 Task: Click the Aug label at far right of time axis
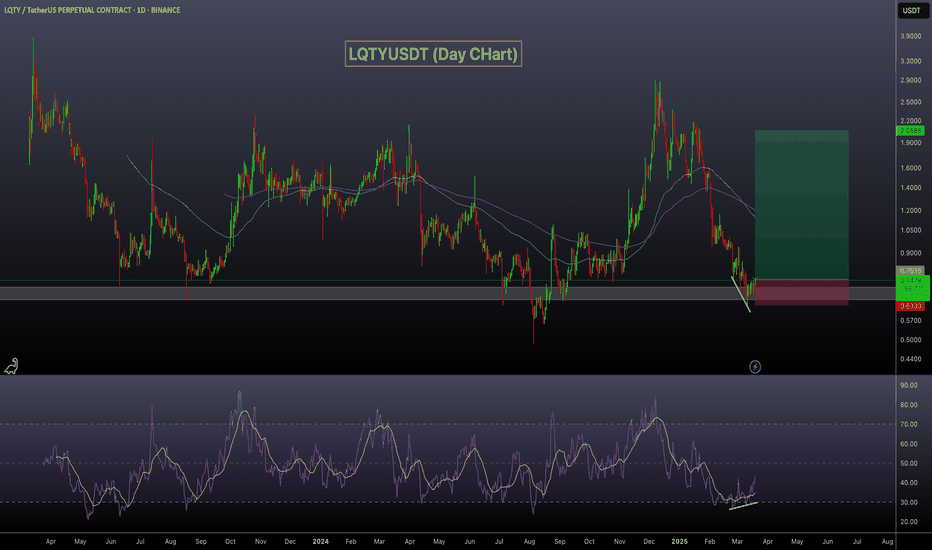[887, 542]
